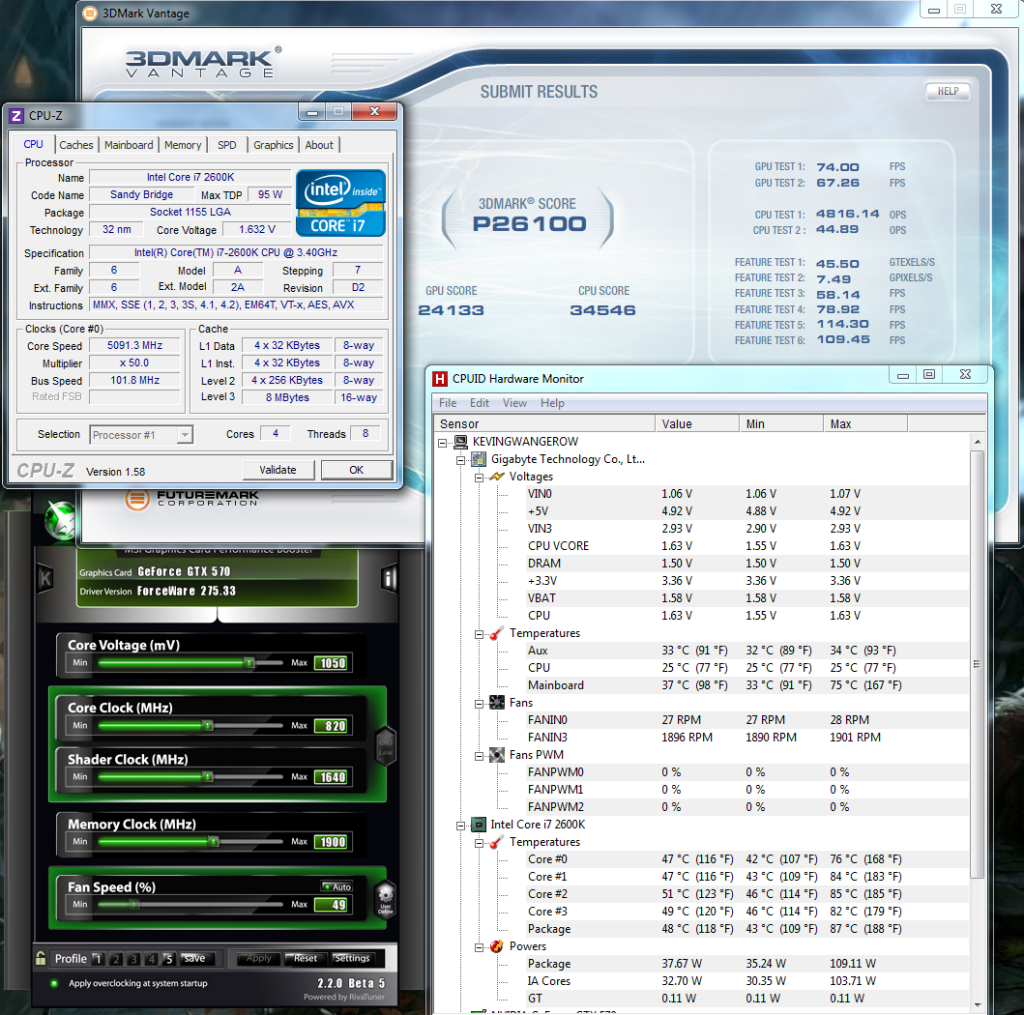Click the CPU-Z title bar Z icon
1024x1015 pixels.
click(16, 116)
